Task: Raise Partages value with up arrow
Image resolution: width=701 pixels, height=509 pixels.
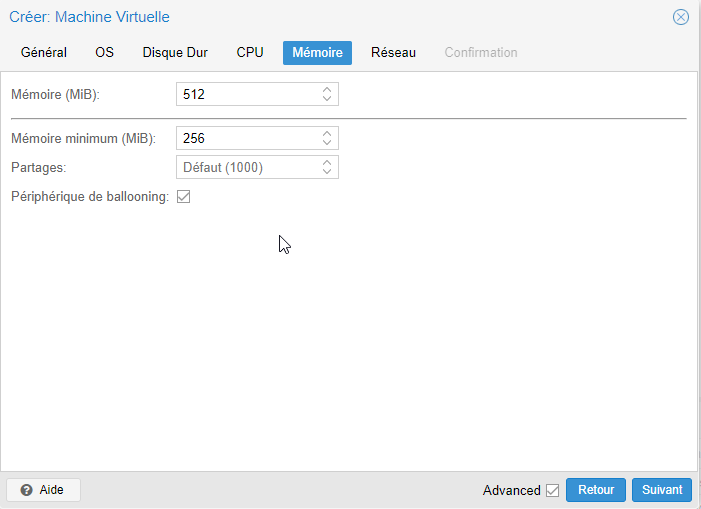Action: pyautogui.click(x=327, y=163)
